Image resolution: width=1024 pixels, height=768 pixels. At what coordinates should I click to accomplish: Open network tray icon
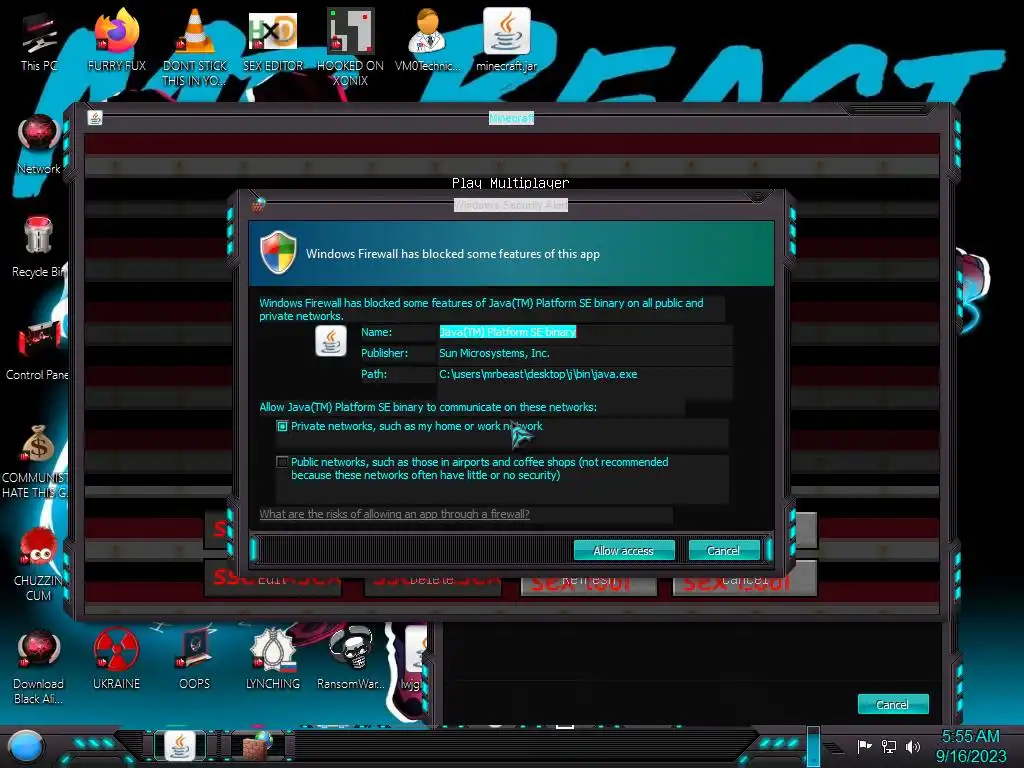888,746
